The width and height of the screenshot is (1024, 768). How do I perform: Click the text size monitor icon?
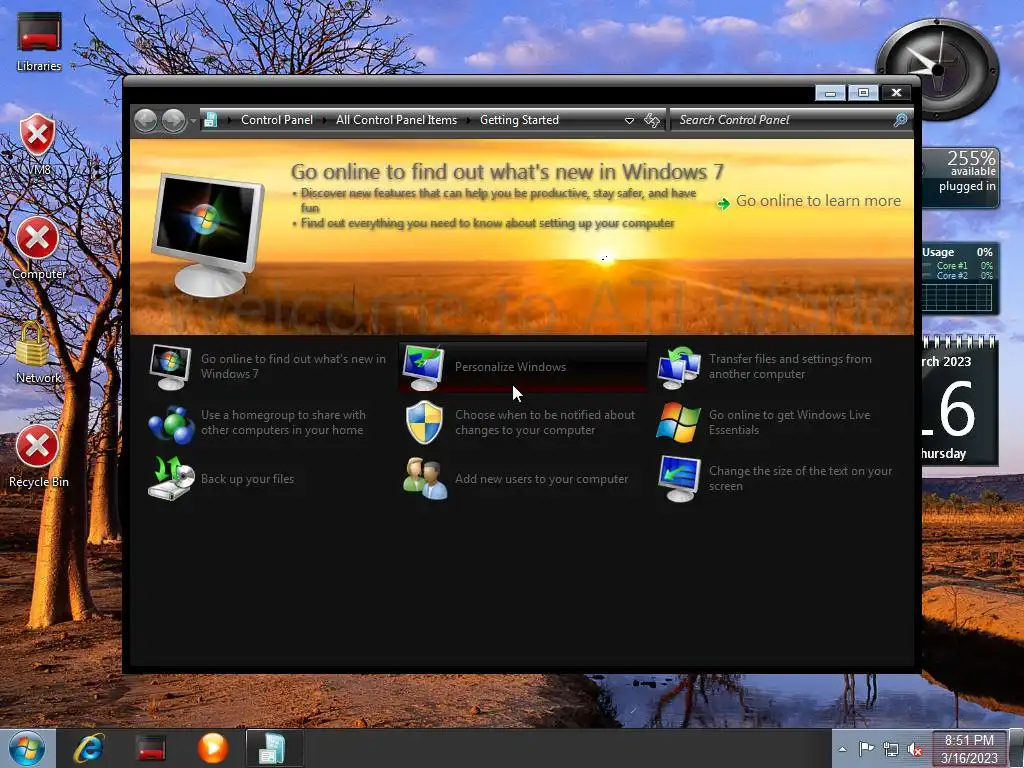[x=679, y=479]
